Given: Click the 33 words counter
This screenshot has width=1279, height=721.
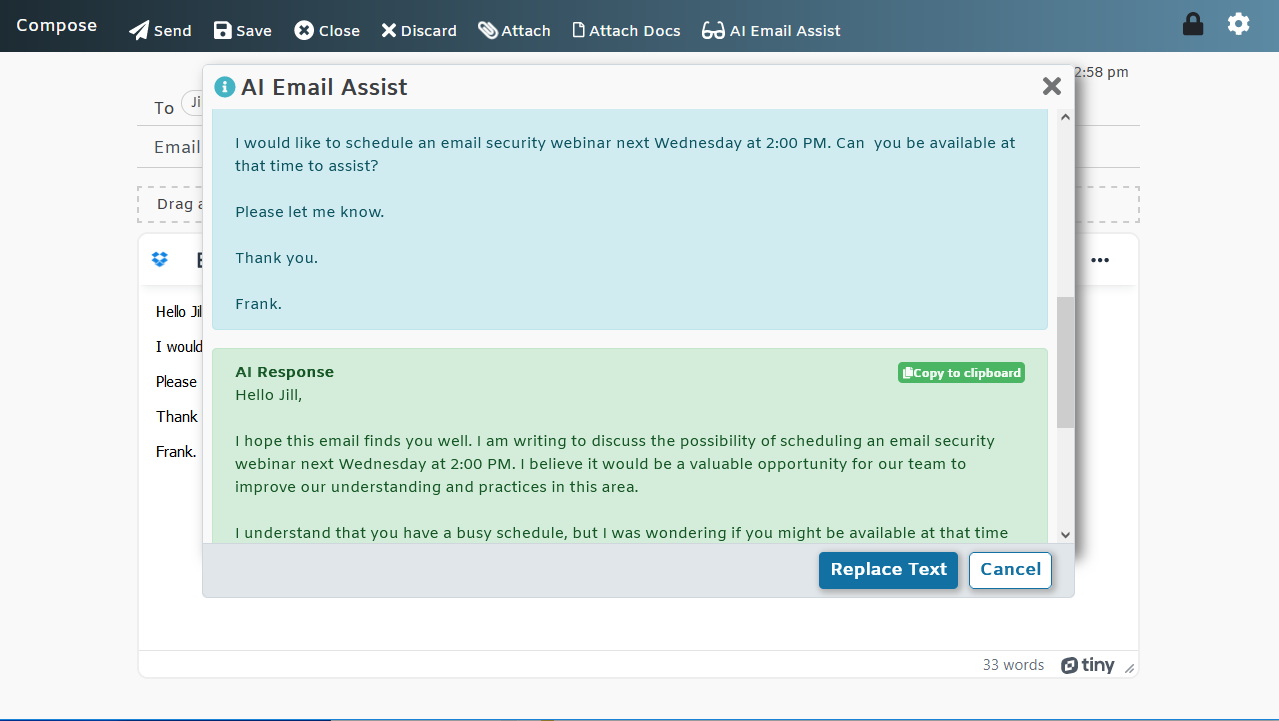Looking at the screenshot, I should (x=1013, y=664).
